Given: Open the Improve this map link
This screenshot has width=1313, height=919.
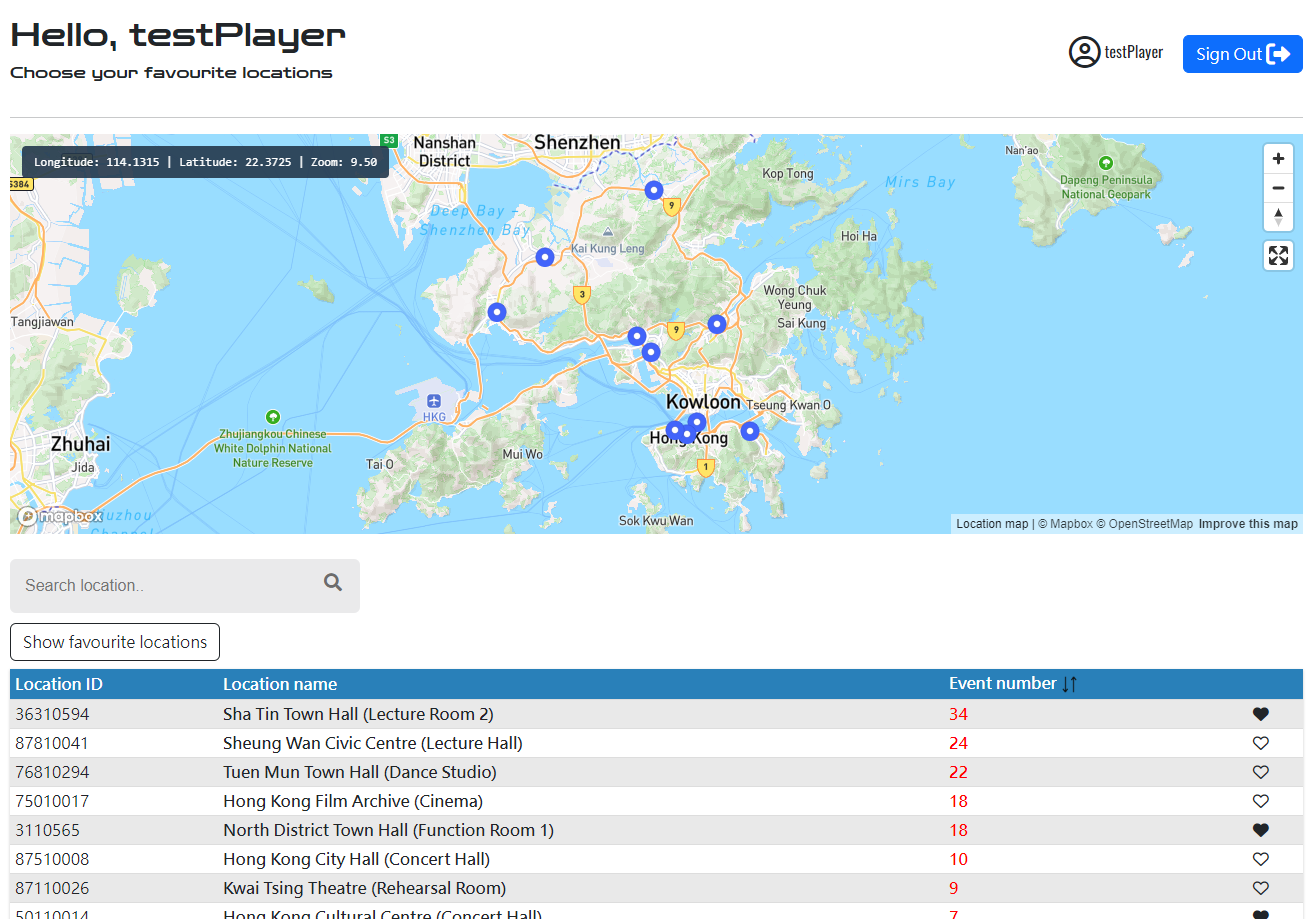Looking at the screenshot, I should pos(1248,524).
